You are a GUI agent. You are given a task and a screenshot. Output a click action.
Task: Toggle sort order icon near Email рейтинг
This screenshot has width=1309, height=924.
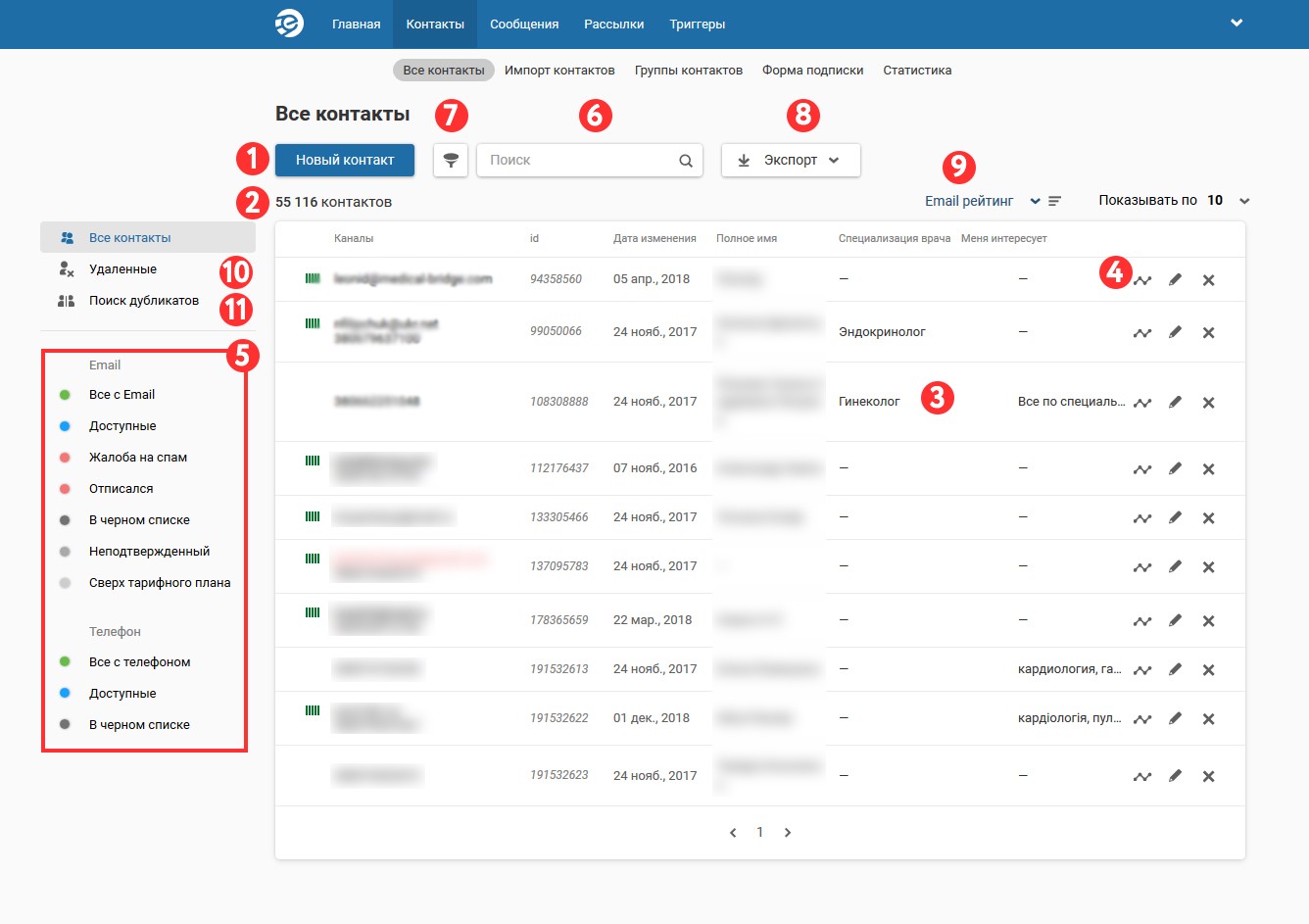pyautogui.click(x=1055, y=201)
